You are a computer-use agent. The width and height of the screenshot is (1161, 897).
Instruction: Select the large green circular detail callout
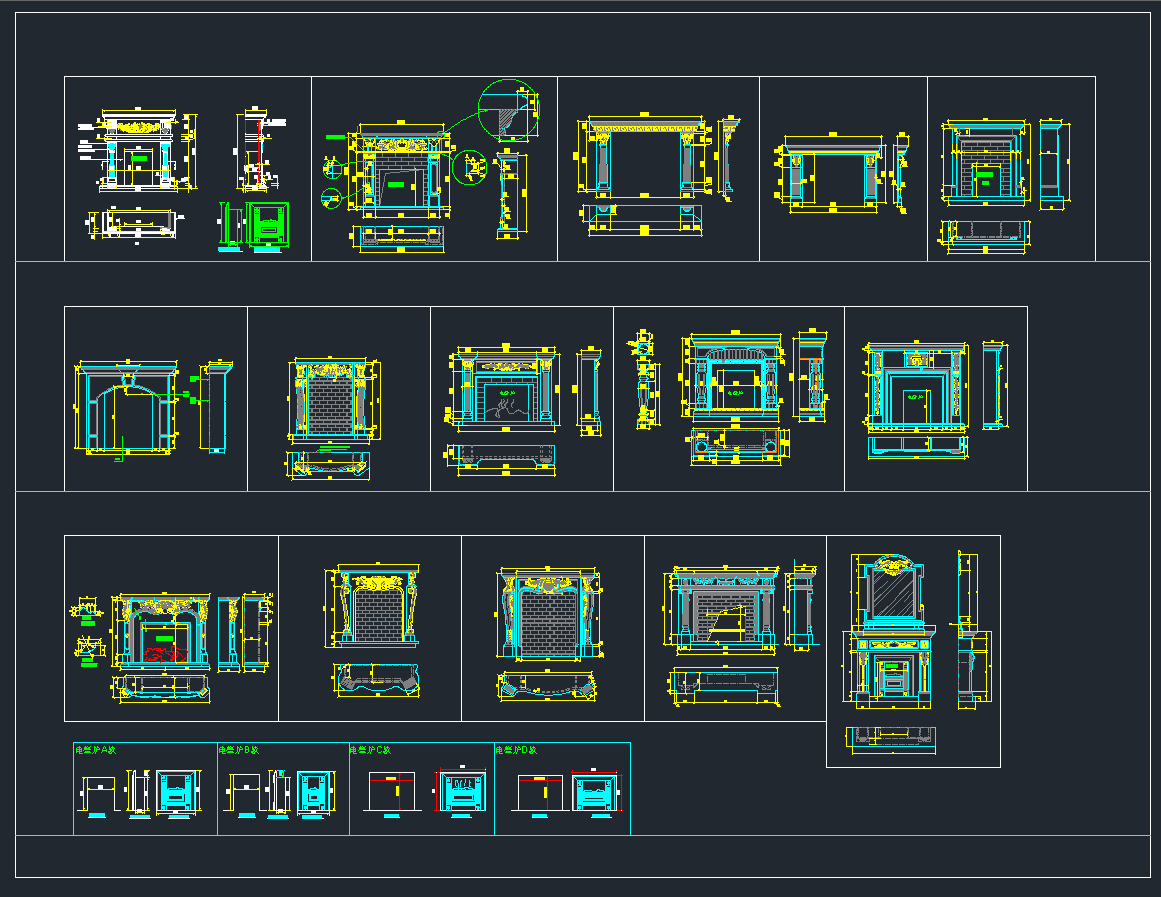509,109
